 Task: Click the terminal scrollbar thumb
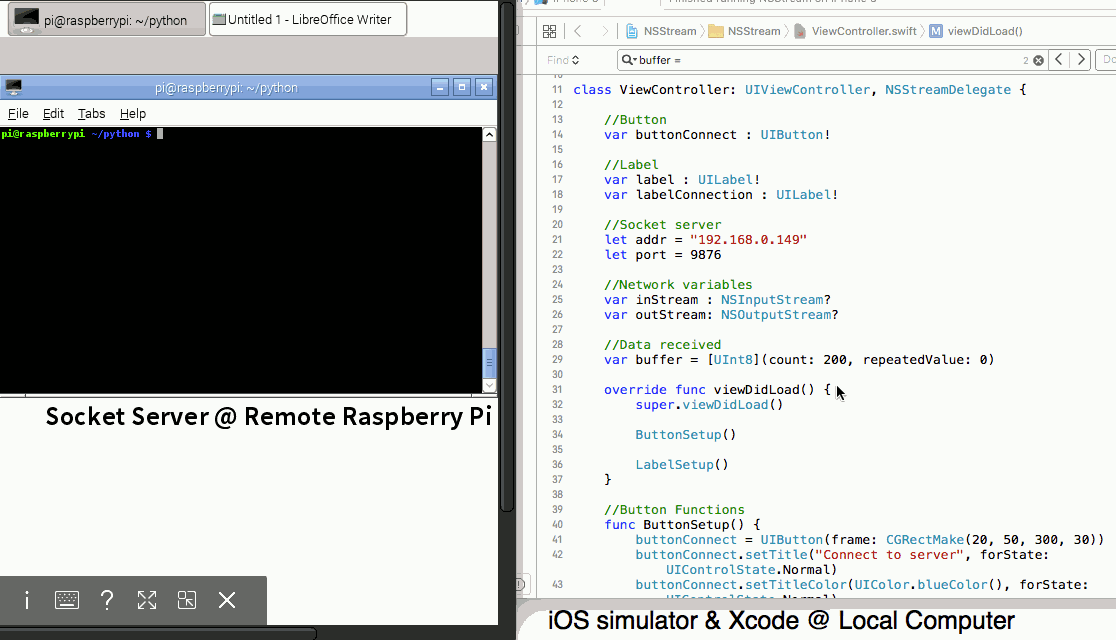pos(489,363)
